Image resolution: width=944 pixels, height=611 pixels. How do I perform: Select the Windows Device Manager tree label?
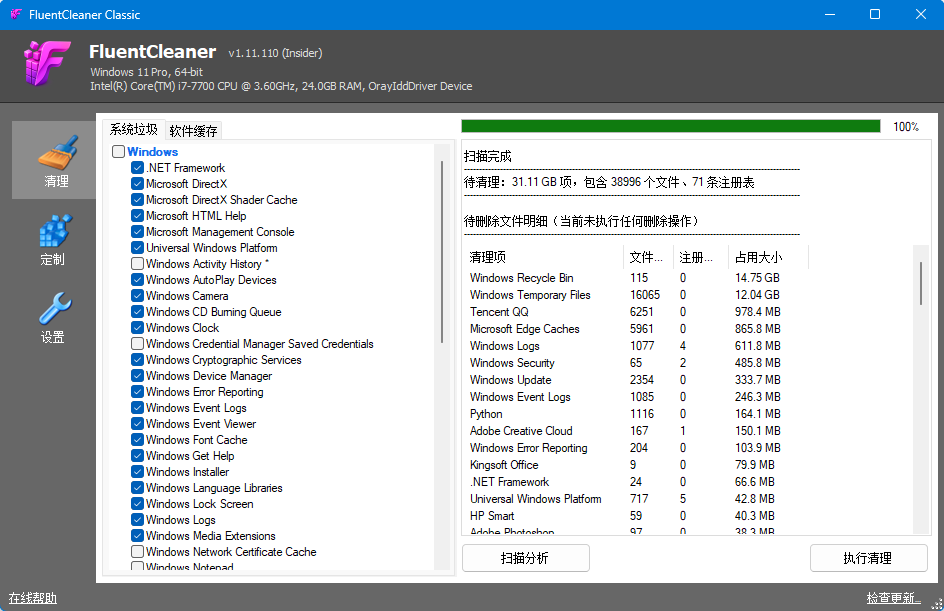(209, 376)
